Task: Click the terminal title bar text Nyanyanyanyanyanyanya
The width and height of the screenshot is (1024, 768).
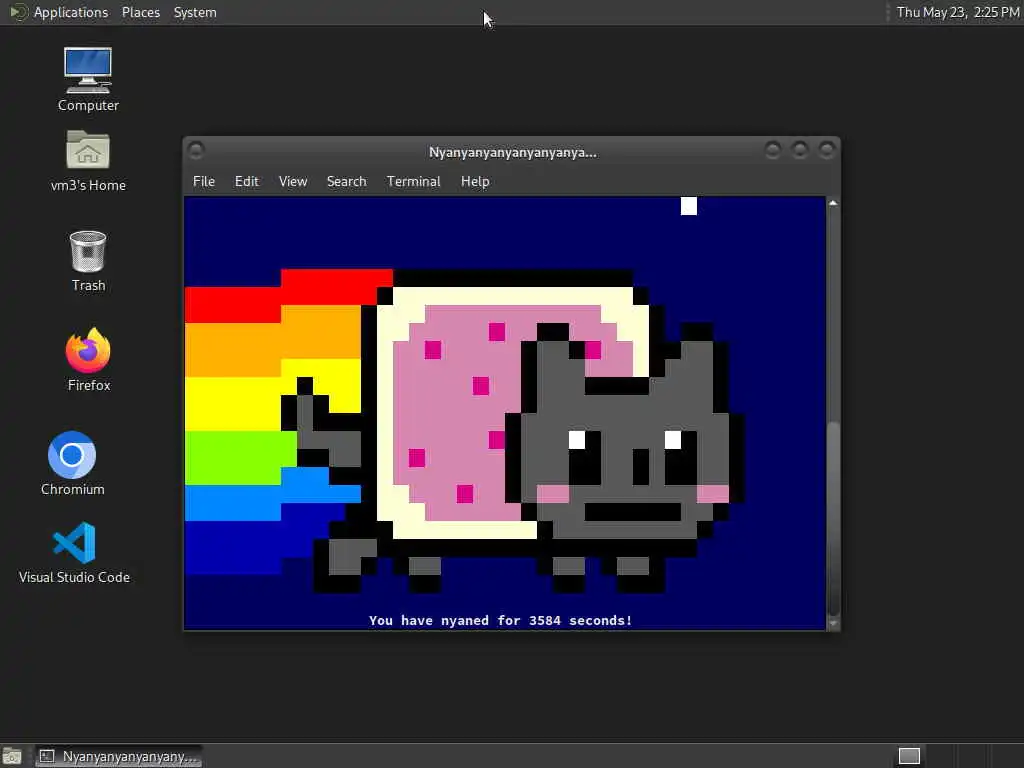Action: 513,153
